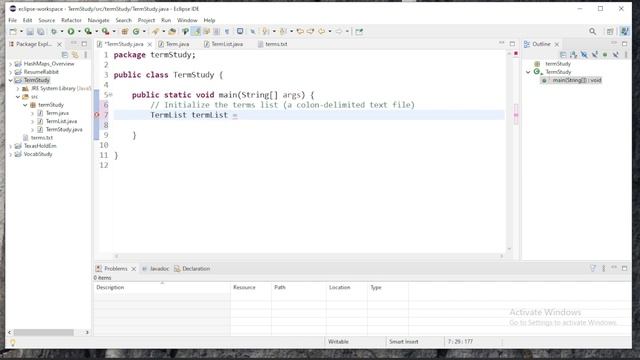Expand the JRE System Library node
Image resolution: width=640 pixels, height=360 pixels.
pyautogui.click(x=18, y=89)
